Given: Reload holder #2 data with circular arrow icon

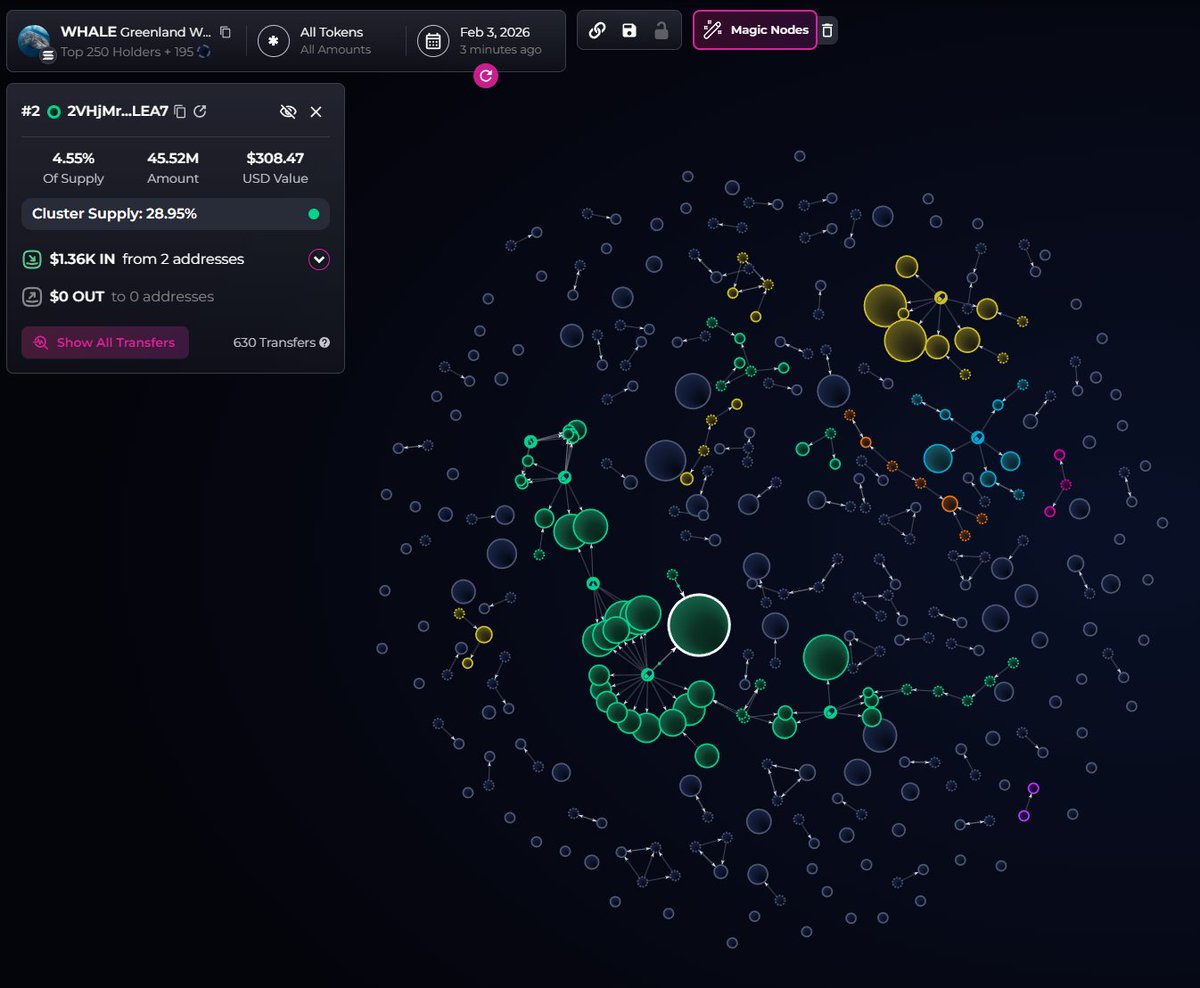Looking at the screenshot, I should click(x=200, y=111).
